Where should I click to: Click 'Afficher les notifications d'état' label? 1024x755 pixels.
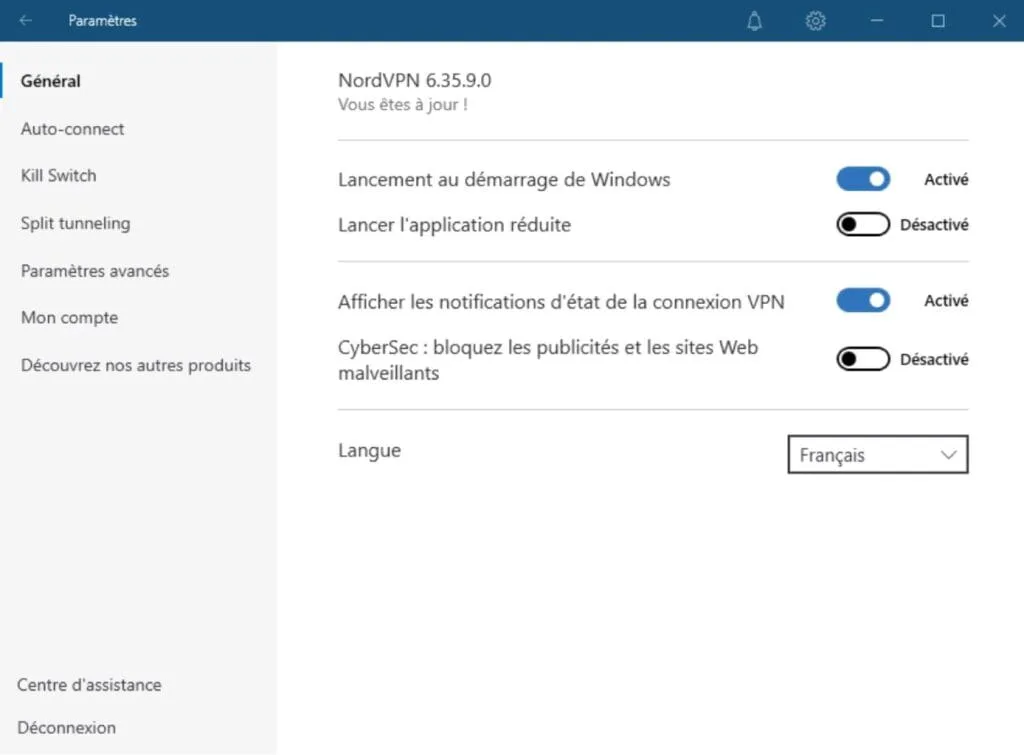[x=561, y=302]
